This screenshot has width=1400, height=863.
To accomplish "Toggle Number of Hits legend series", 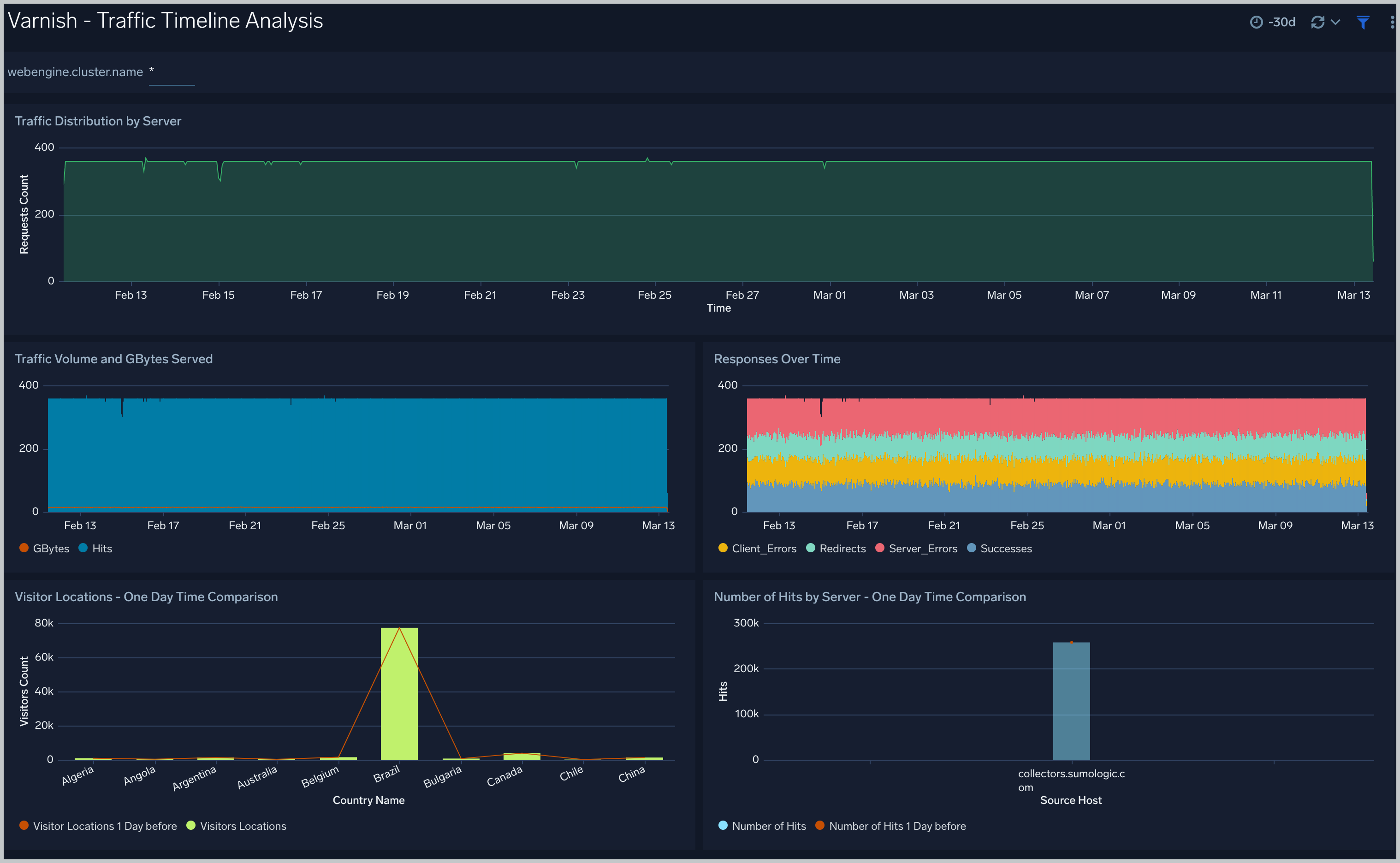I will point(762,826).
